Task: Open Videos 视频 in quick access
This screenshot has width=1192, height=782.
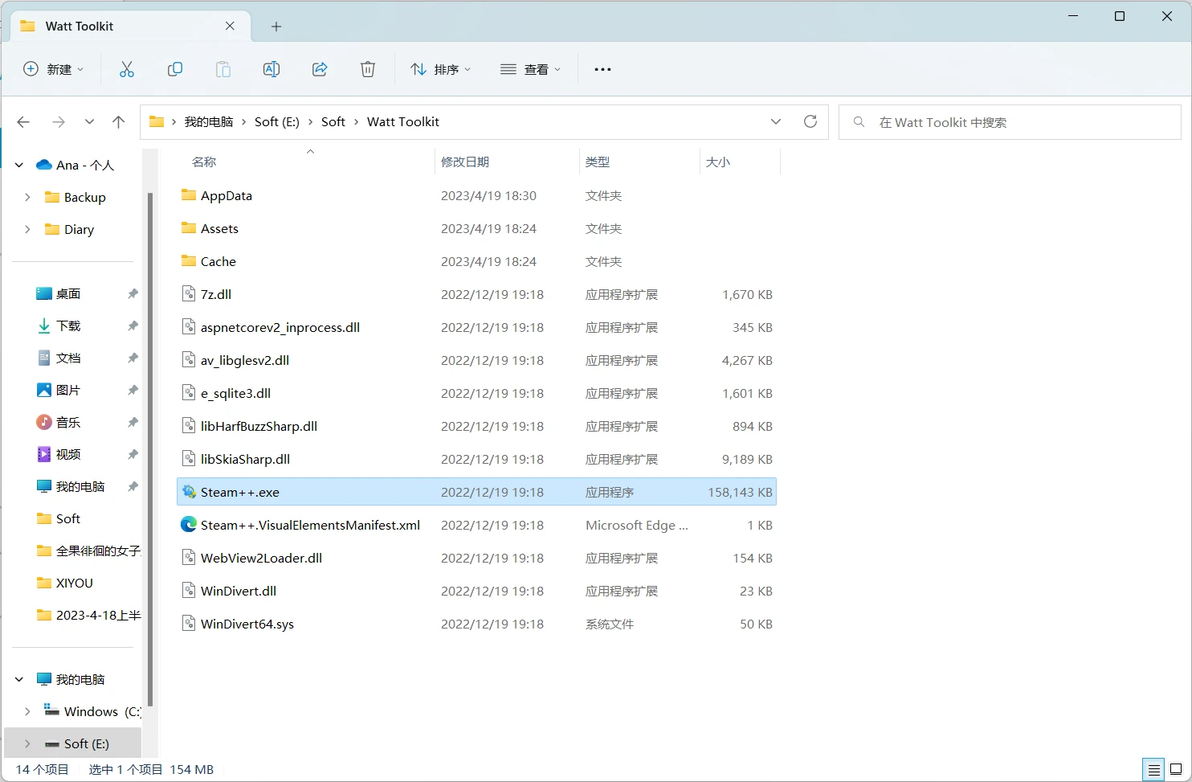Action: click(68, 454)
